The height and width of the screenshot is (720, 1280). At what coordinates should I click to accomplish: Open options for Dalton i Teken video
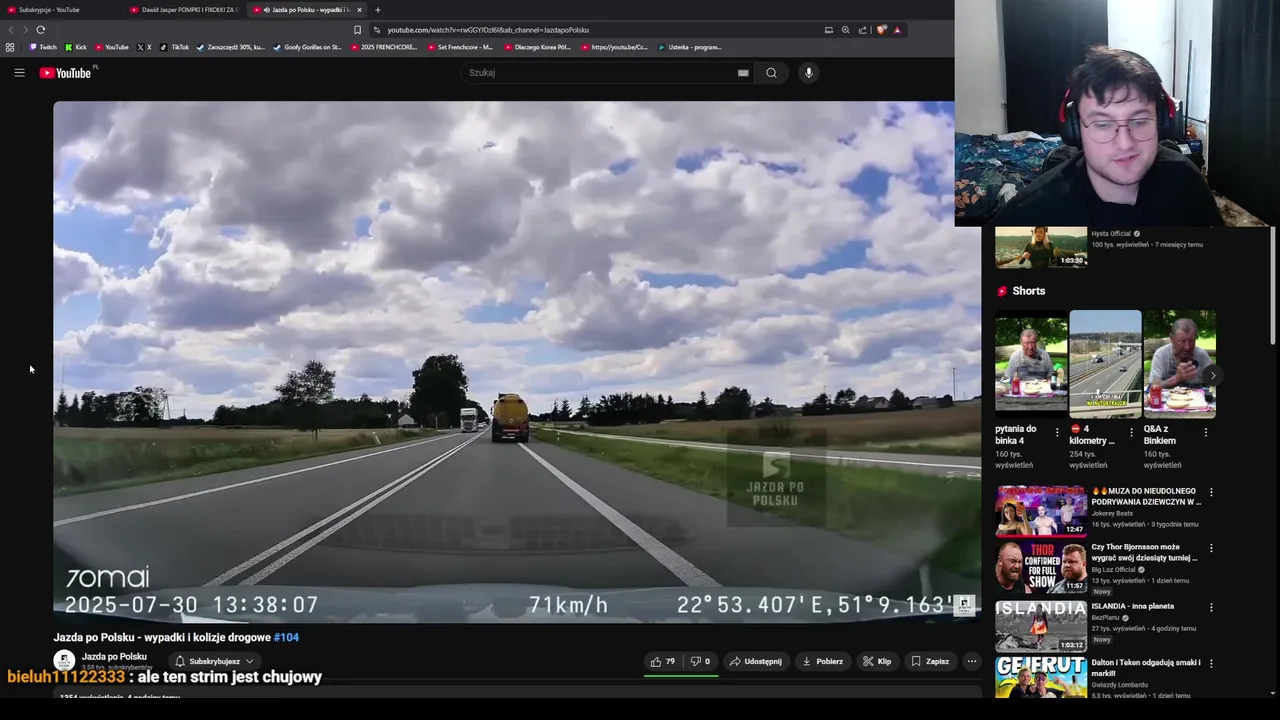pos(1211,663)
